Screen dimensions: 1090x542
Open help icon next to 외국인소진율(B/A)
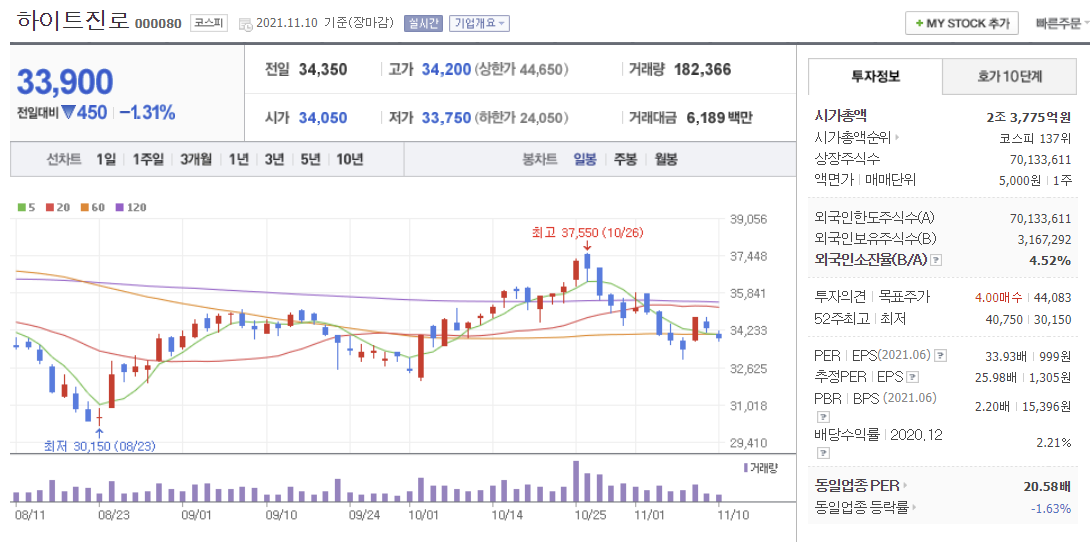(x=936, y=260)
